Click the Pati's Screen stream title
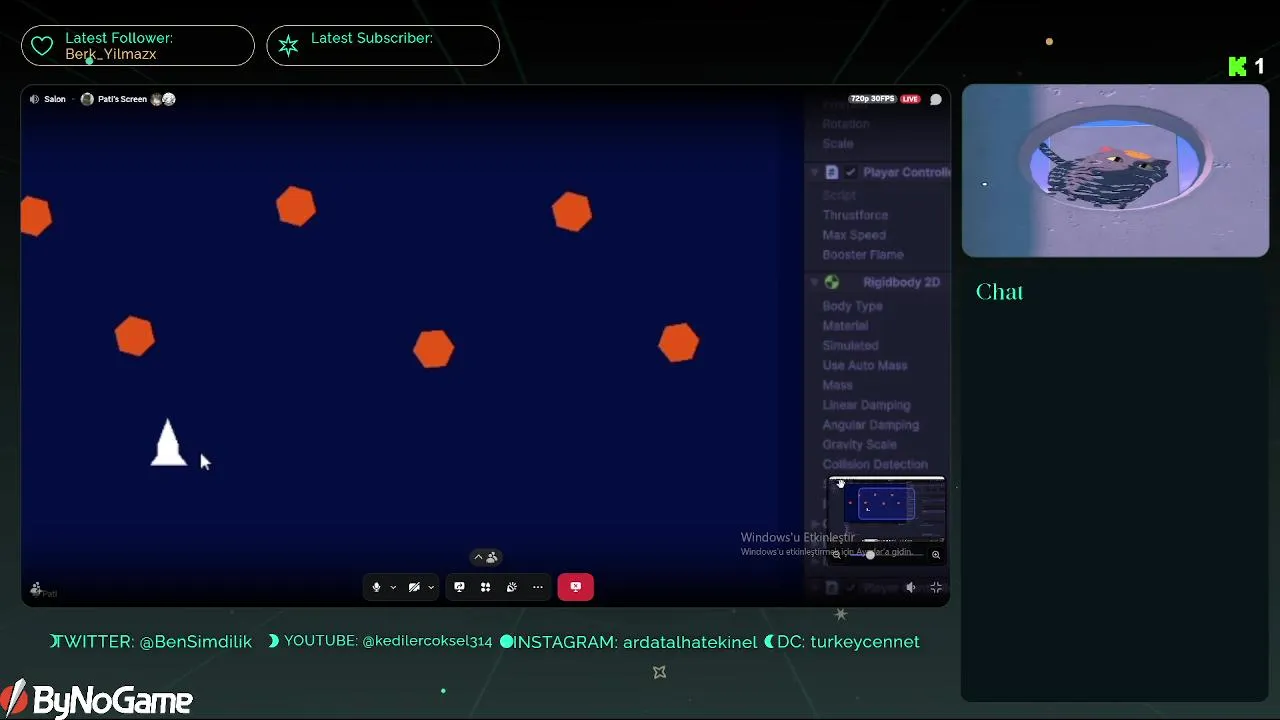This screenshot has width=1280, height=720. tap(122, 99)
